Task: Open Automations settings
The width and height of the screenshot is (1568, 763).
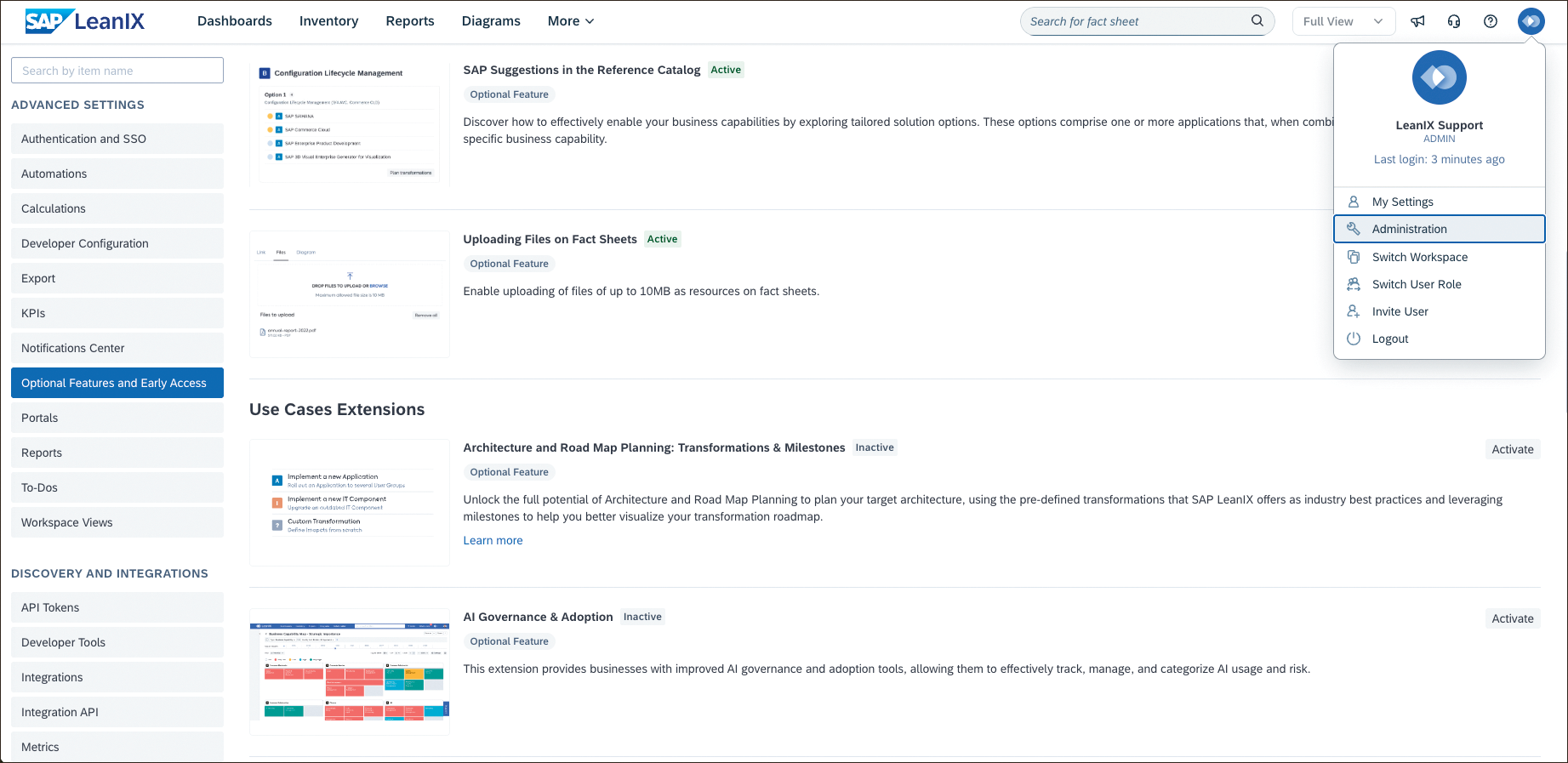Action: tap(117, 174)
